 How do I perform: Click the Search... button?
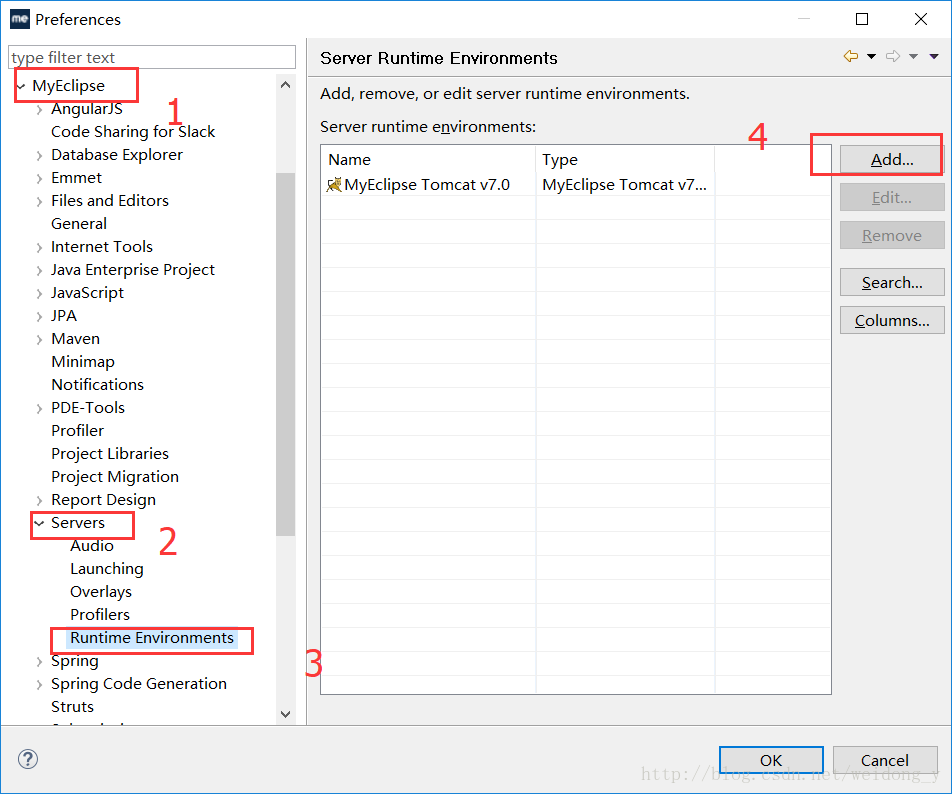(x=892, y=282)
